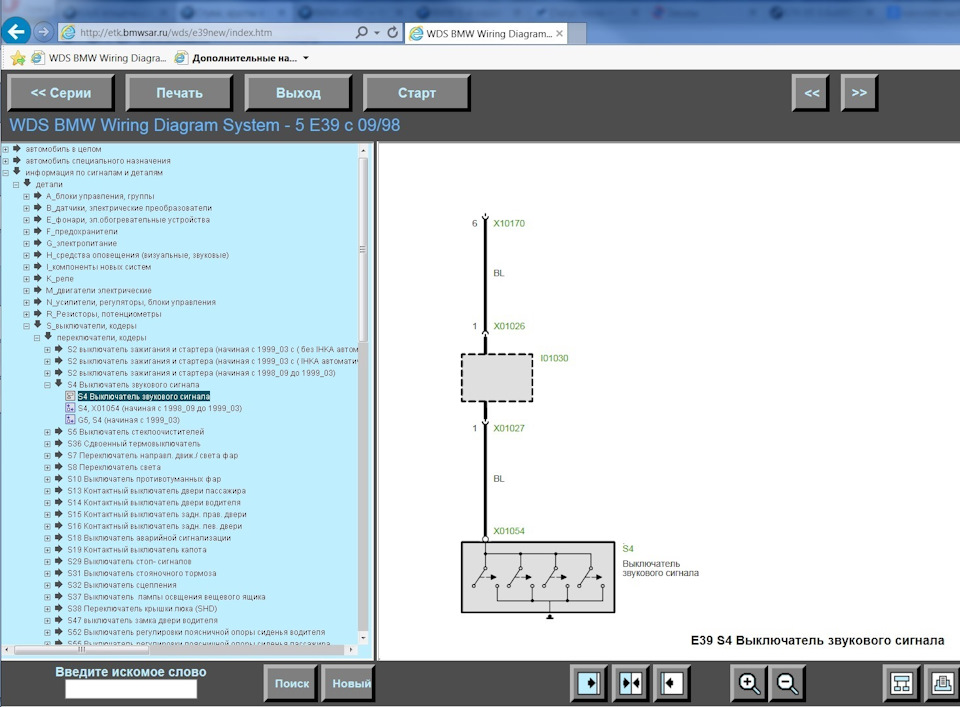Select S4 Выключатель звукового сигнала document
Viewport: 960px width, 707px height.
click(x=144, y=397)
